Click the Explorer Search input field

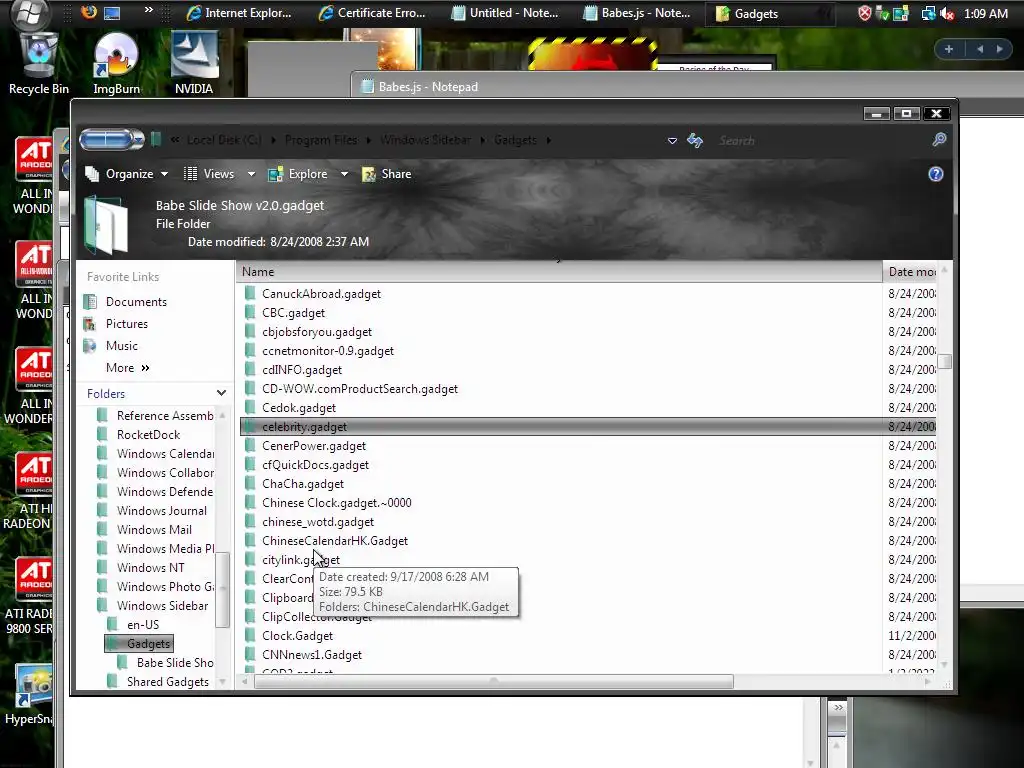coord(820,140)
